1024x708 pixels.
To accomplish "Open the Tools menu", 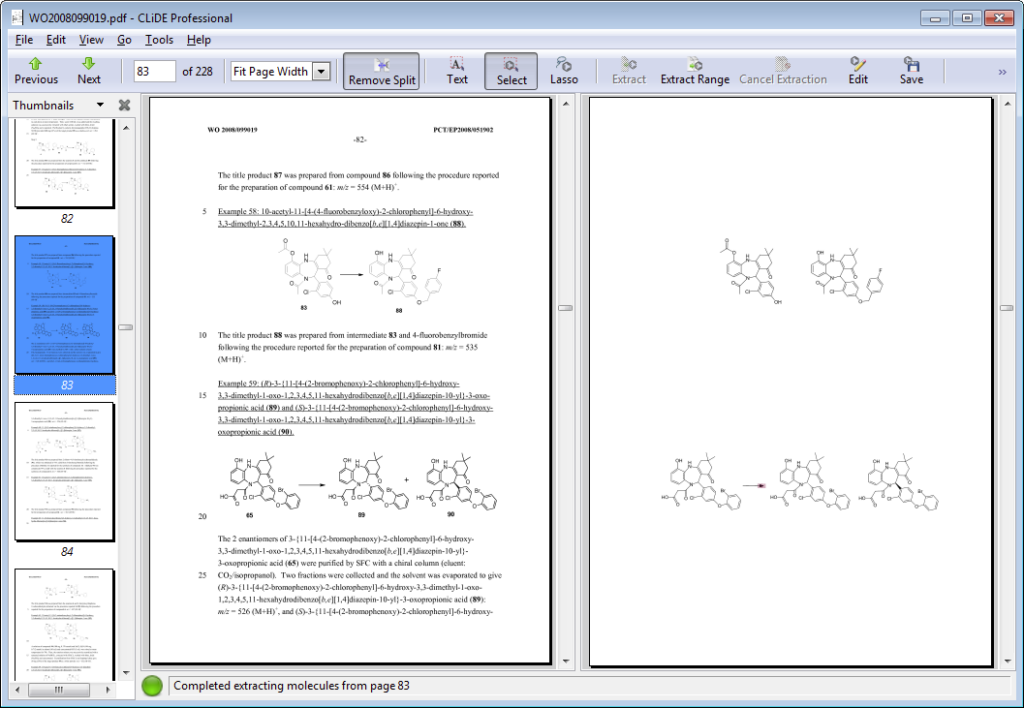I will point(159,40).
